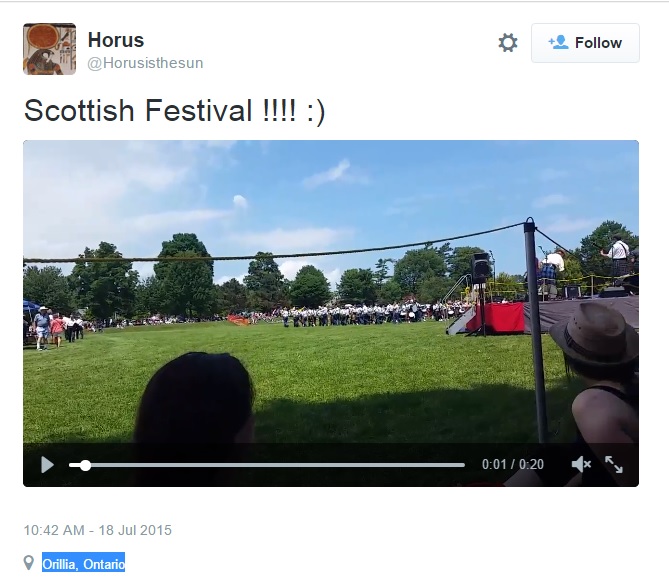
Task: Open Horus profile avatar image
Action: (49, 49)
